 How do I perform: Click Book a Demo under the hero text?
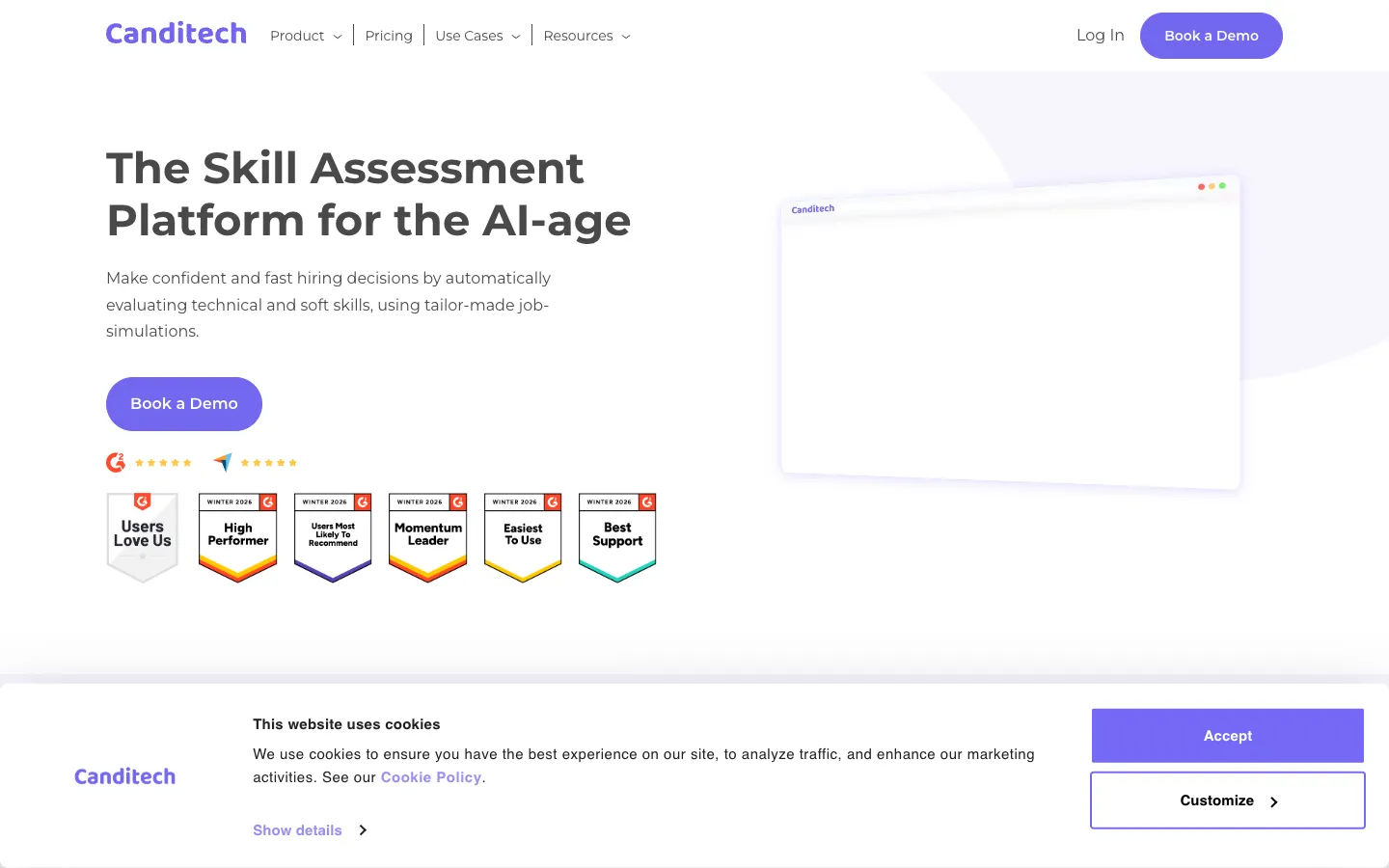184,404
